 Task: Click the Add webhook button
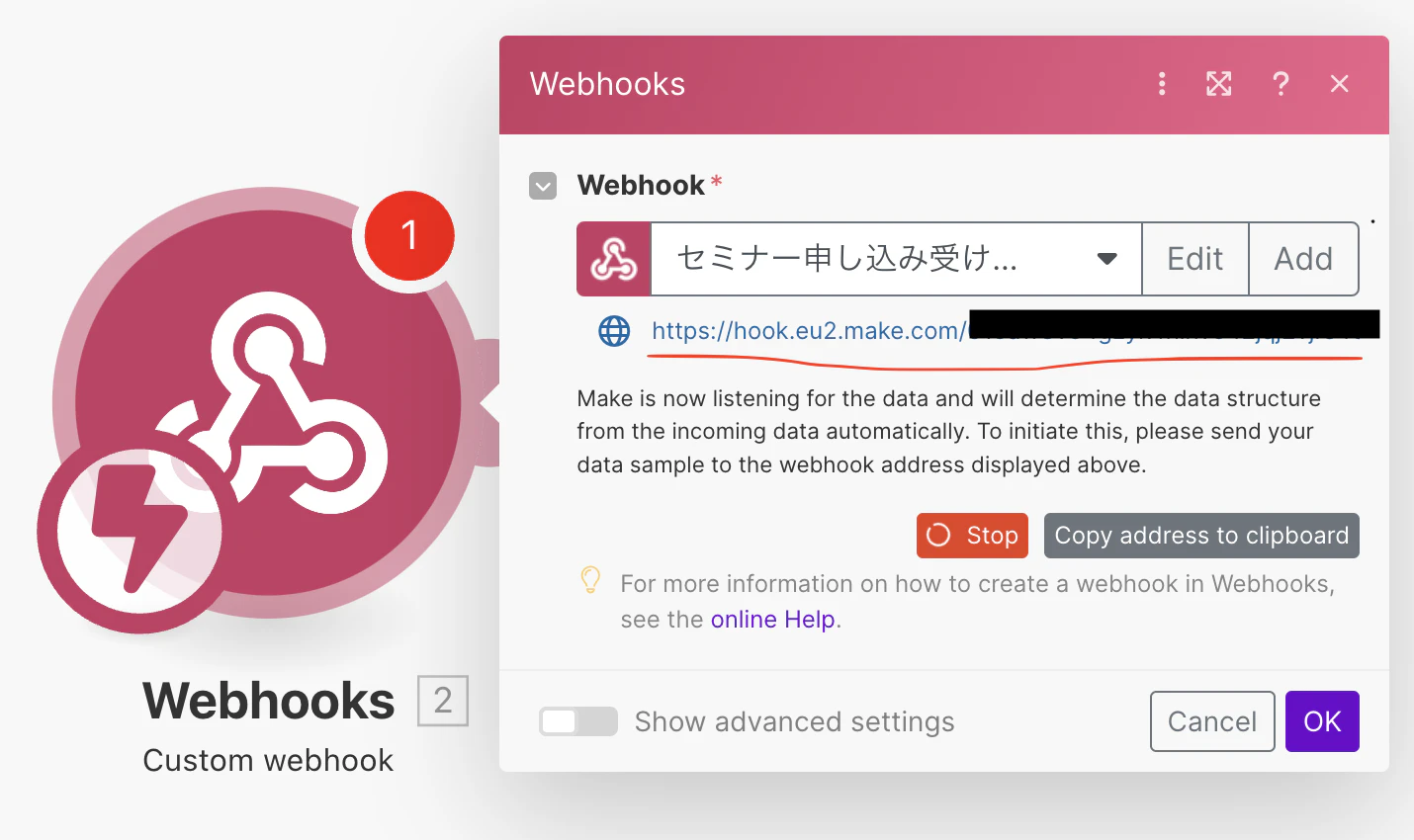pyautogui.click(x=1303, y=259)
